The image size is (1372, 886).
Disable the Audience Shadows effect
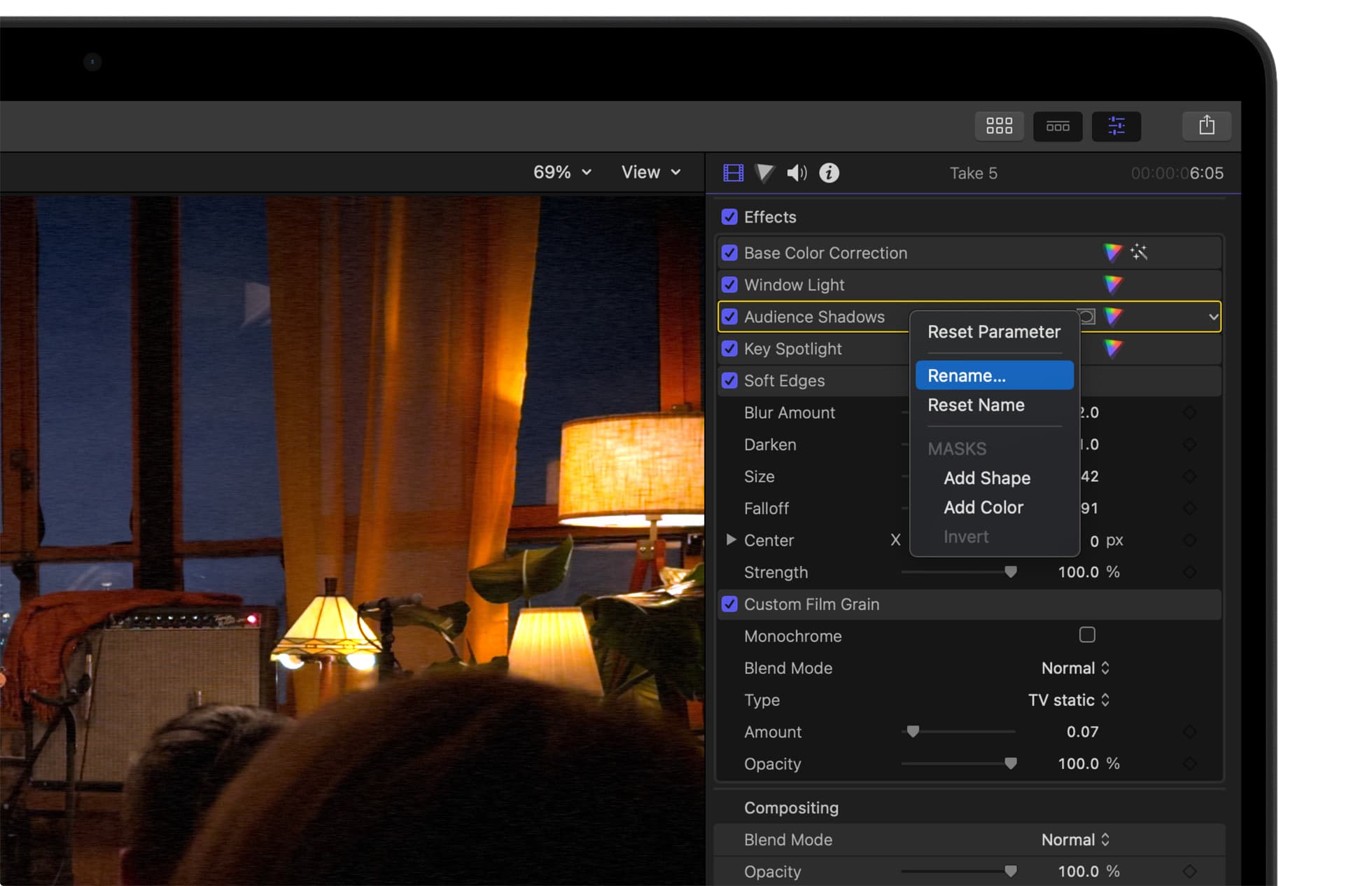[x=729, y=317]
